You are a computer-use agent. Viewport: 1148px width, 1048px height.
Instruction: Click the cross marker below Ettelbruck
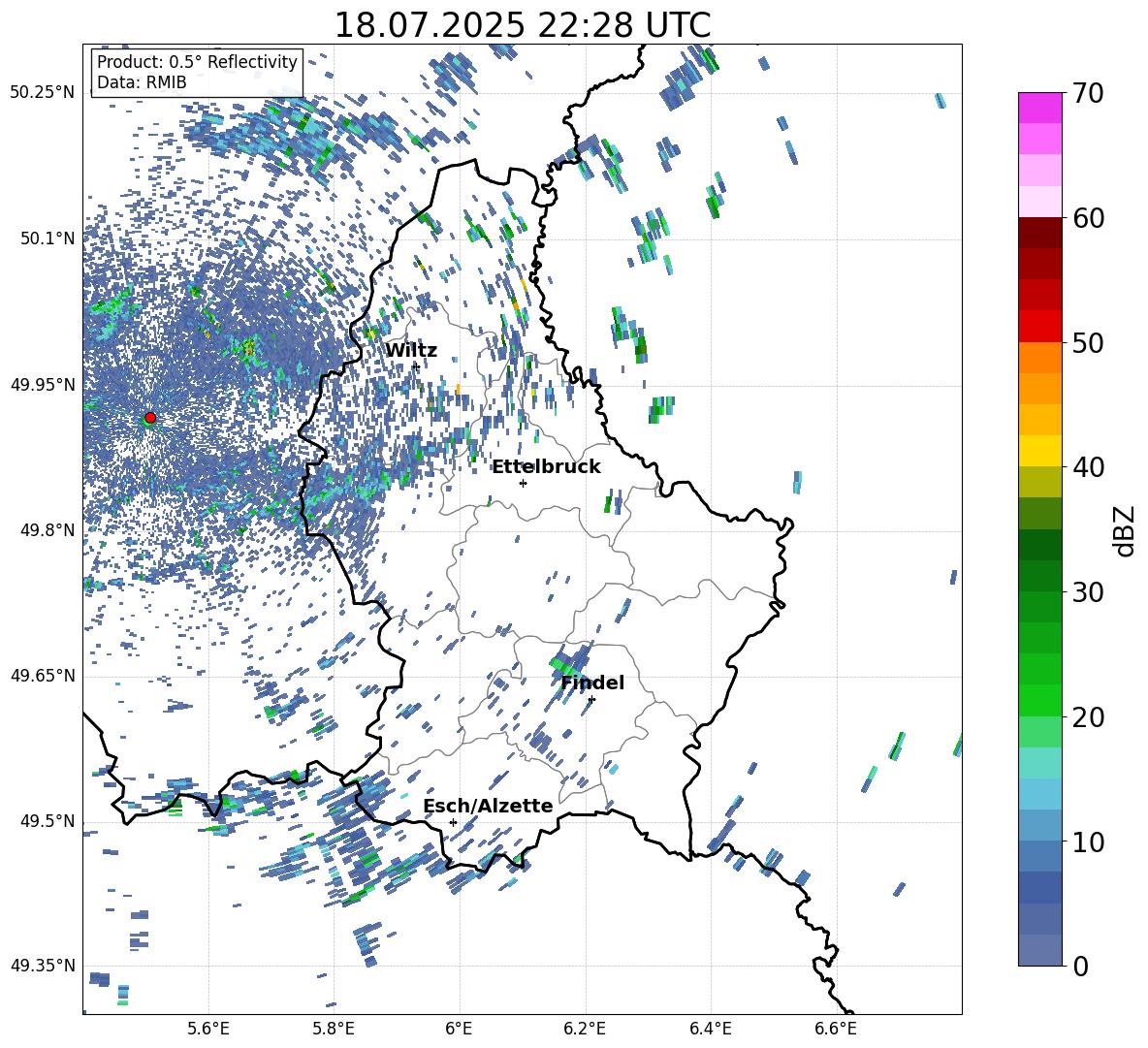pyautogui.click(x=523, y=483)
